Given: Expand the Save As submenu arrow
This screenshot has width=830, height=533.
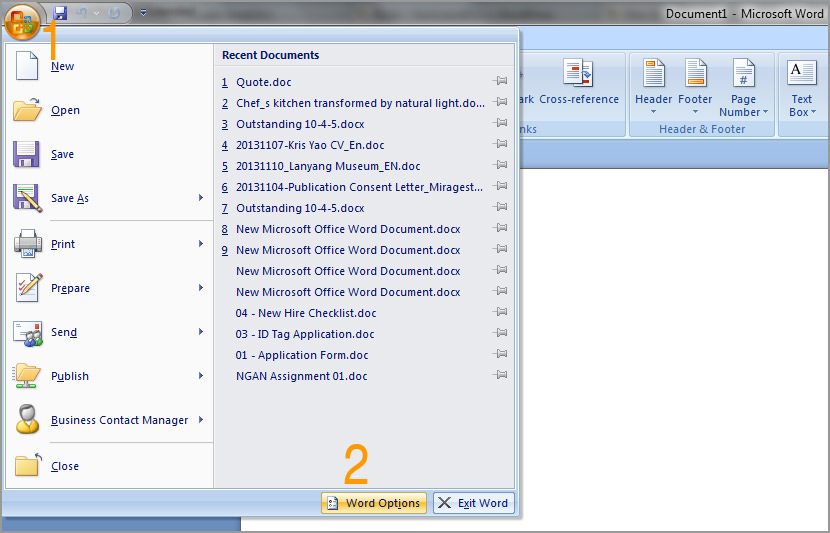Looking at the screenshot, I should [201, 197].
